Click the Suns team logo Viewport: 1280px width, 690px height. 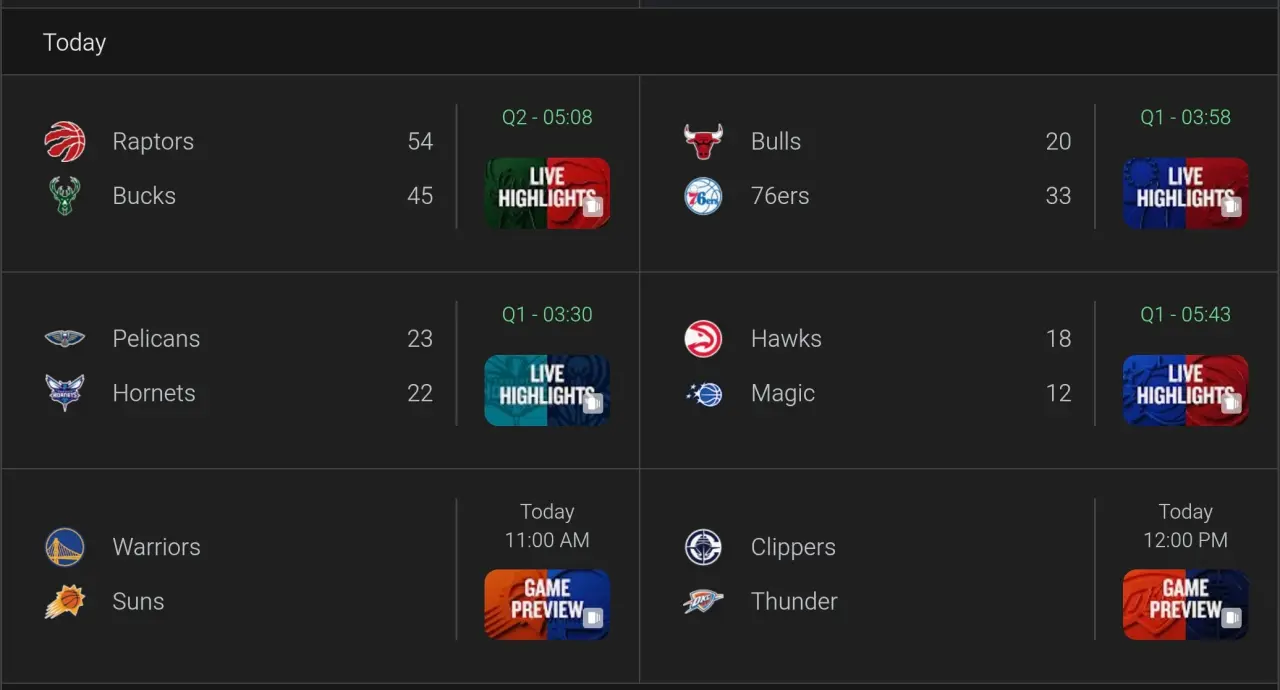65,601
